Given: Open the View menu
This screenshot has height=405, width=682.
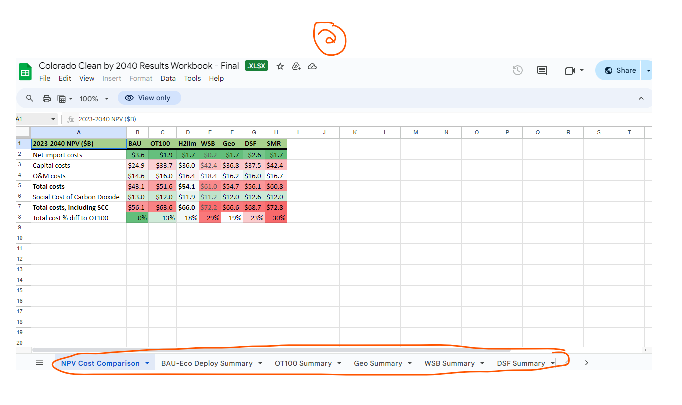Looking at the screenshot, I should click(x=87, y=79).
